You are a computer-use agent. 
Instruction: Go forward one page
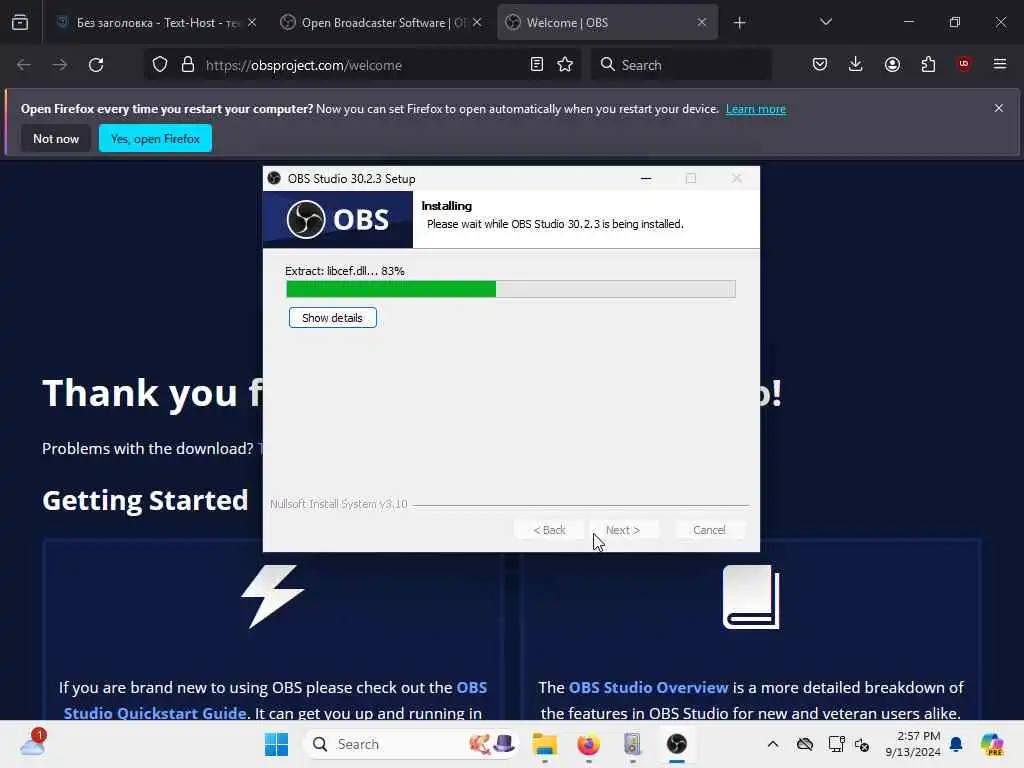(59, 65)
